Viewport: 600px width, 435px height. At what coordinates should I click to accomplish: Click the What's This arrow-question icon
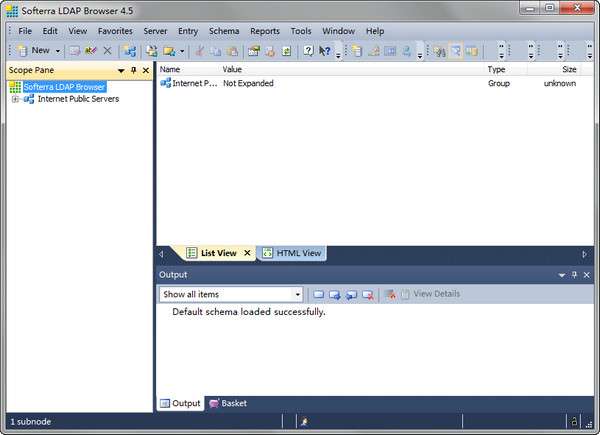tap(324, 51)
